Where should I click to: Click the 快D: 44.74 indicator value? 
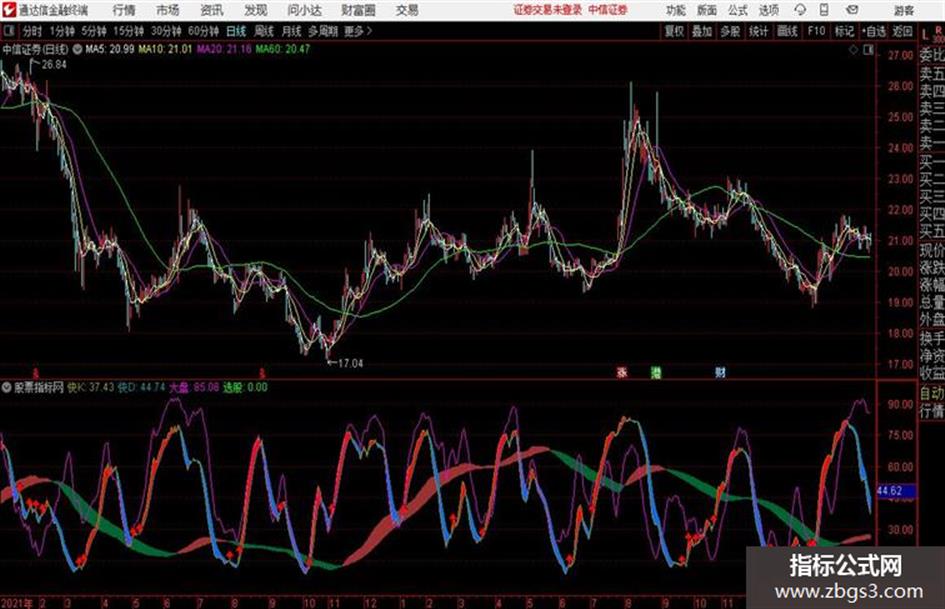tap(141, 387)
